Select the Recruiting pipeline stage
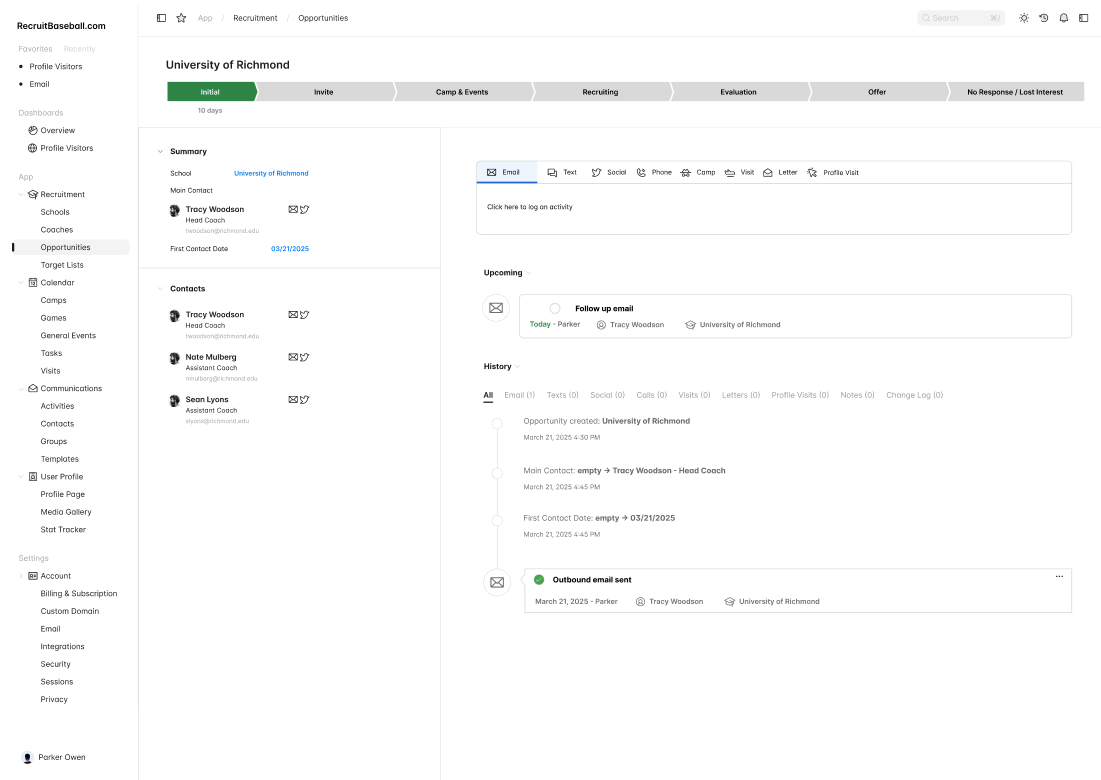 tap(600, 92)
